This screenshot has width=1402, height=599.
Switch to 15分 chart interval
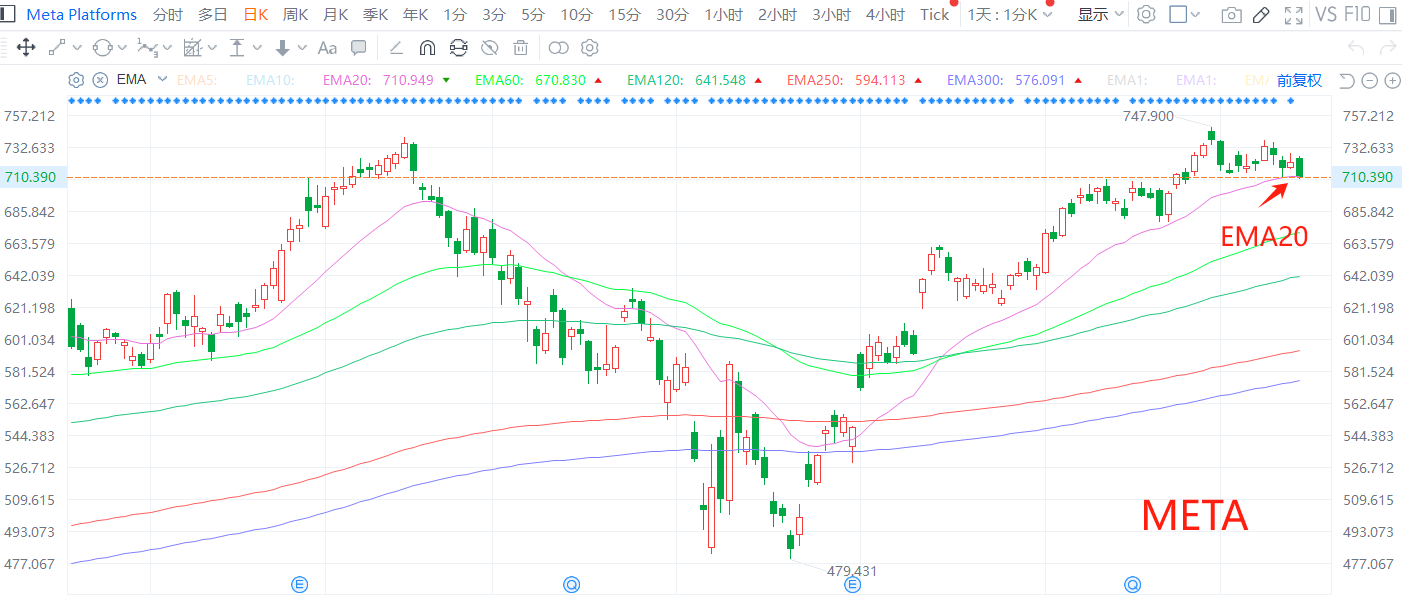tap(625, 15)
